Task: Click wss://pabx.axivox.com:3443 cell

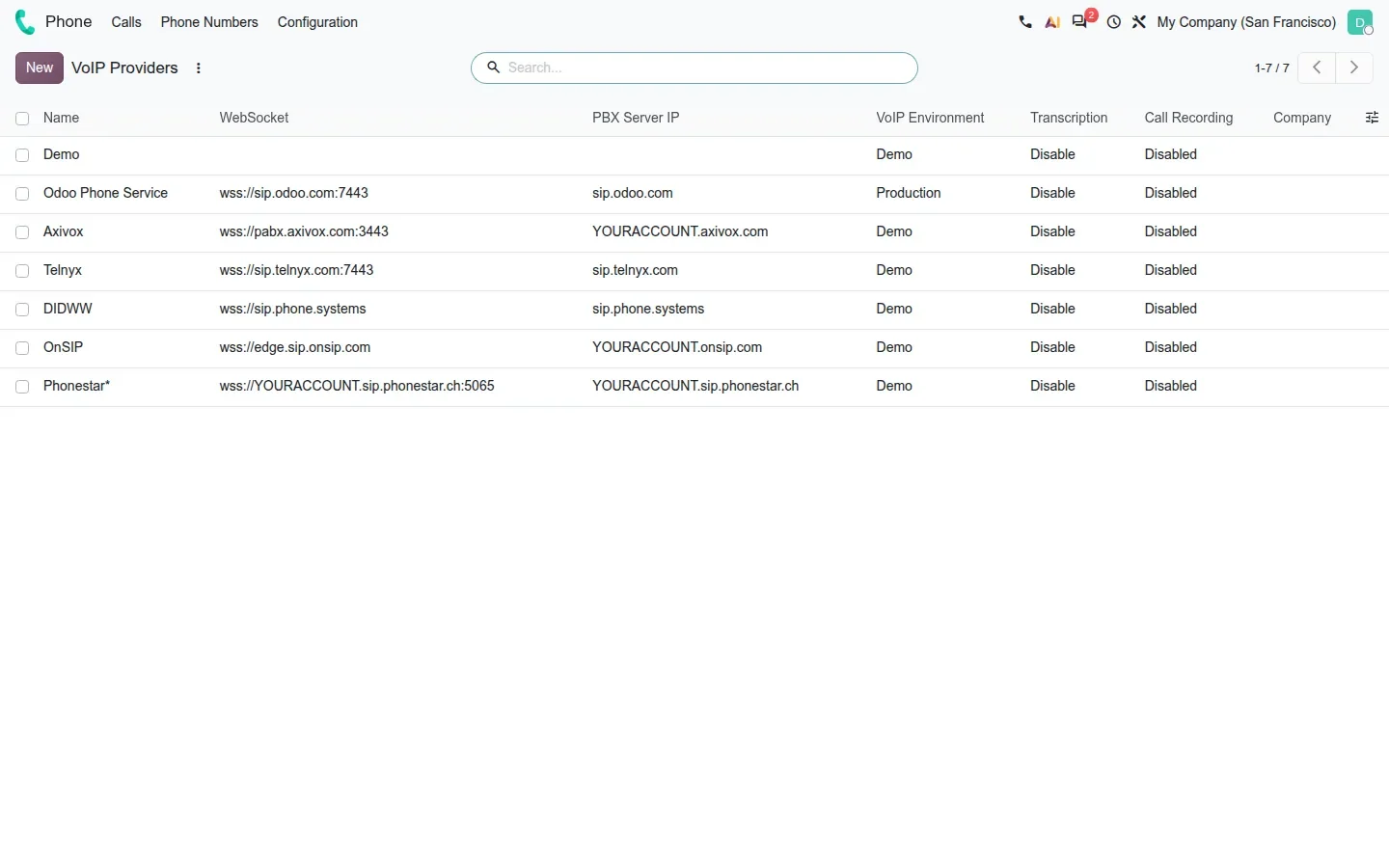Action: (x=304, y=231)
